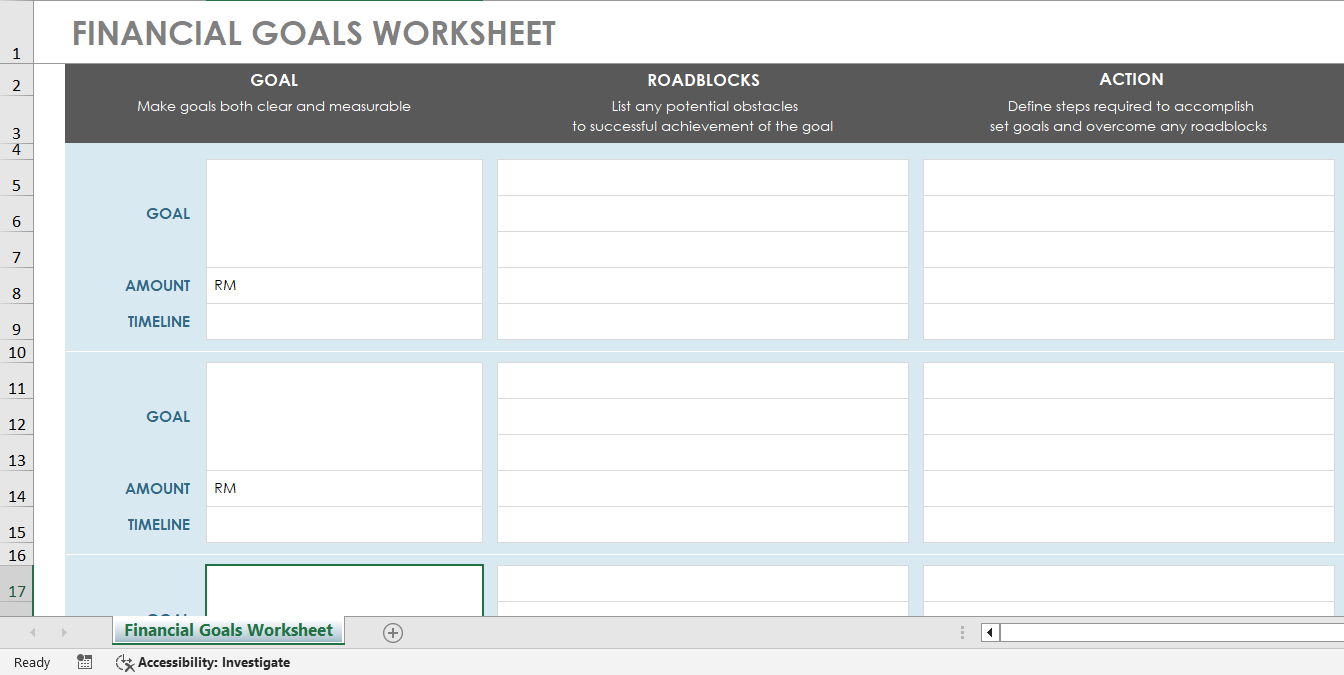Select entire row via row 8 header
Viewport: 1344px width, 675px height.
(16, 286)
